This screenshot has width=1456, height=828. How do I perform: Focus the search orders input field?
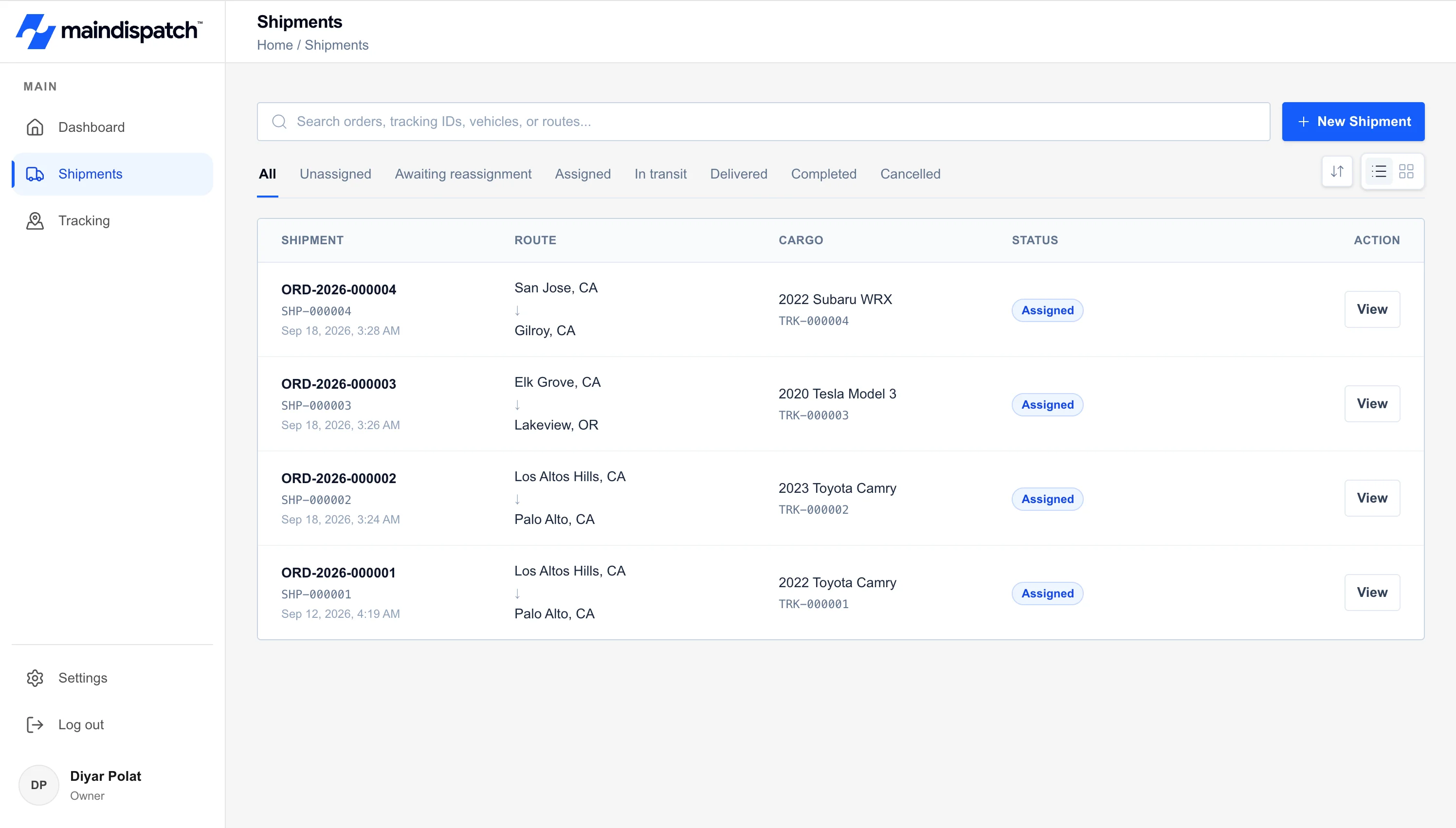[x=763, y=122]
